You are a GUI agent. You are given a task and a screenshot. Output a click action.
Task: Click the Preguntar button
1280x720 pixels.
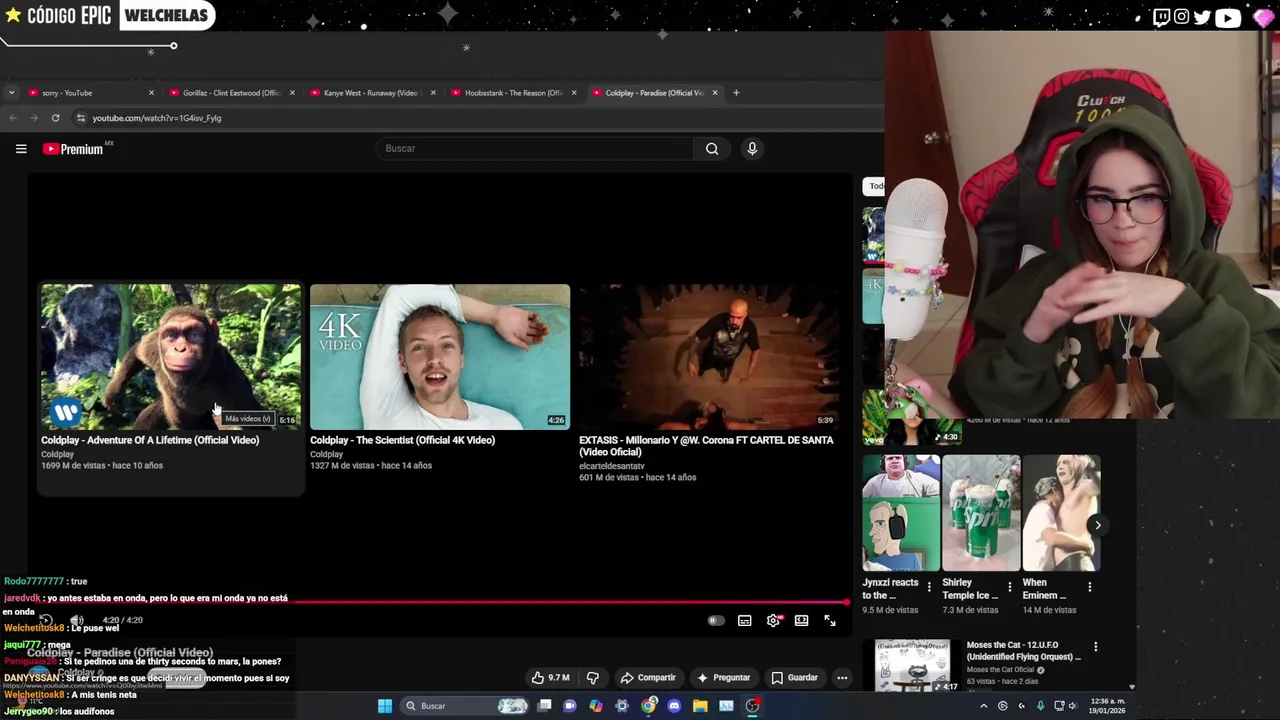[x=723, y=678]
